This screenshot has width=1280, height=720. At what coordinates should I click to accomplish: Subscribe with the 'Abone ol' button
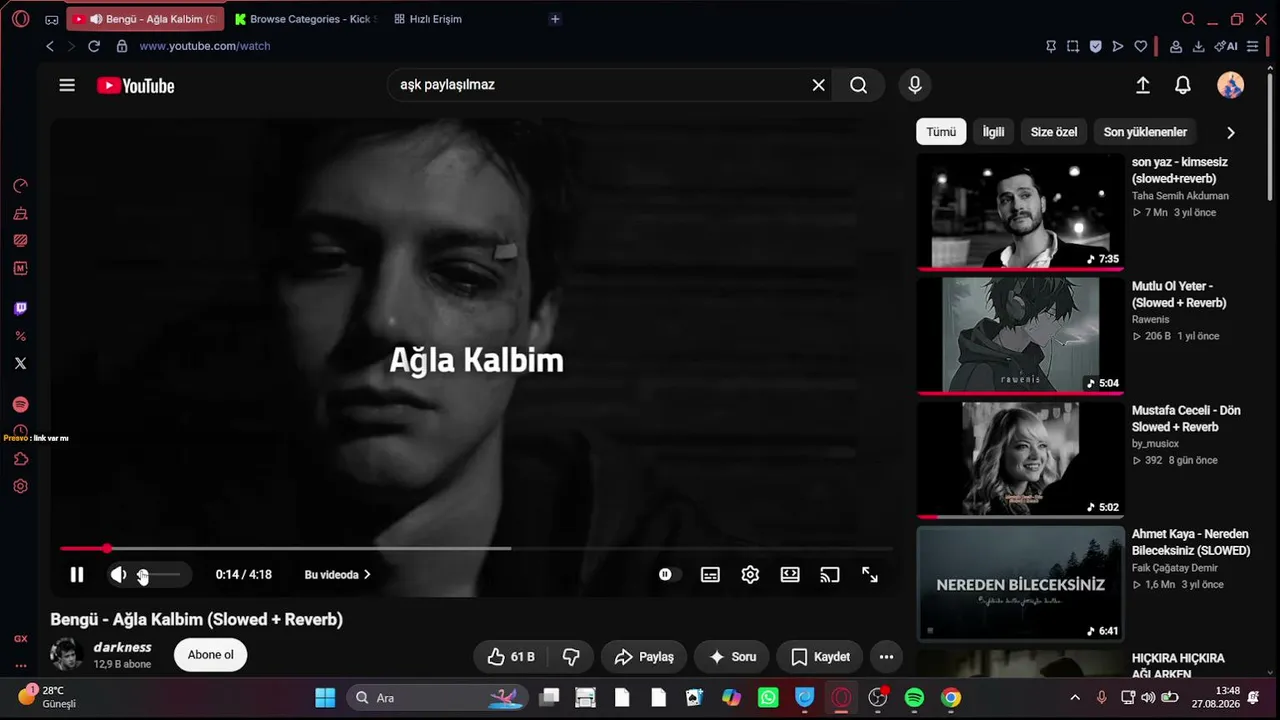point(211,655)
